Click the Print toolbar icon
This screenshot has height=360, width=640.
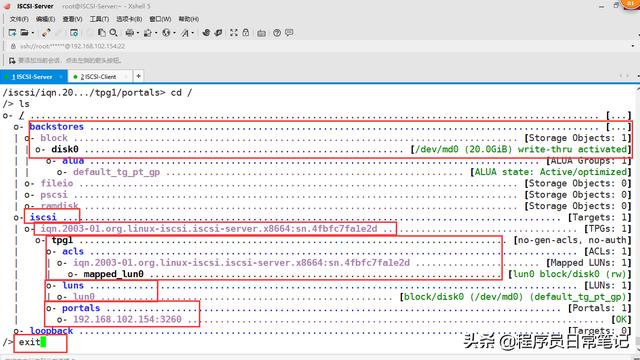pos(130,33)
